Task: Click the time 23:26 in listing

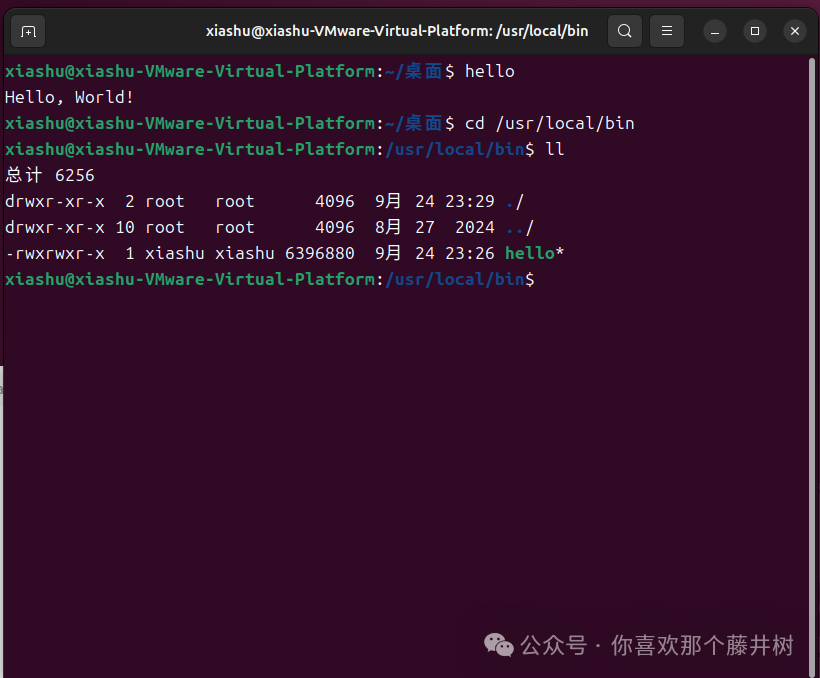Action: (470, 253)
